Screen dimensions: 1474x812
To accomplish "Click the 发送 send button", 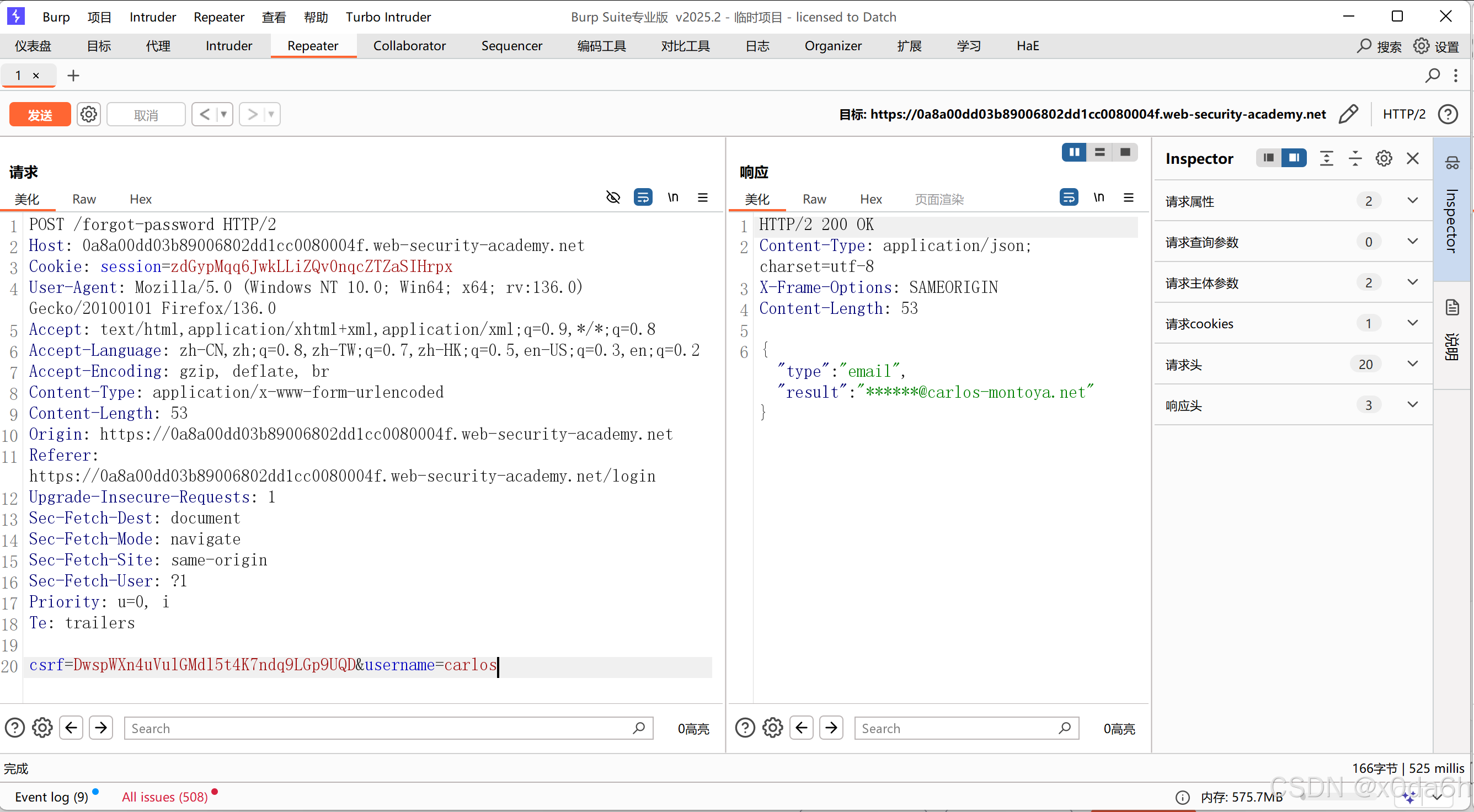I will click(40, 114).
